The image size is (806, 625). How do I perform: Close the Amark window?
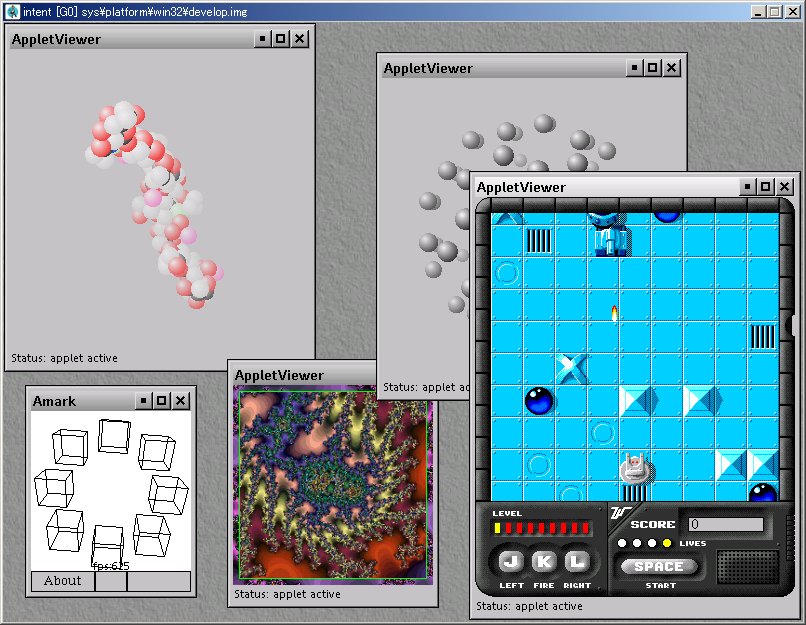(x=180, y=400)
